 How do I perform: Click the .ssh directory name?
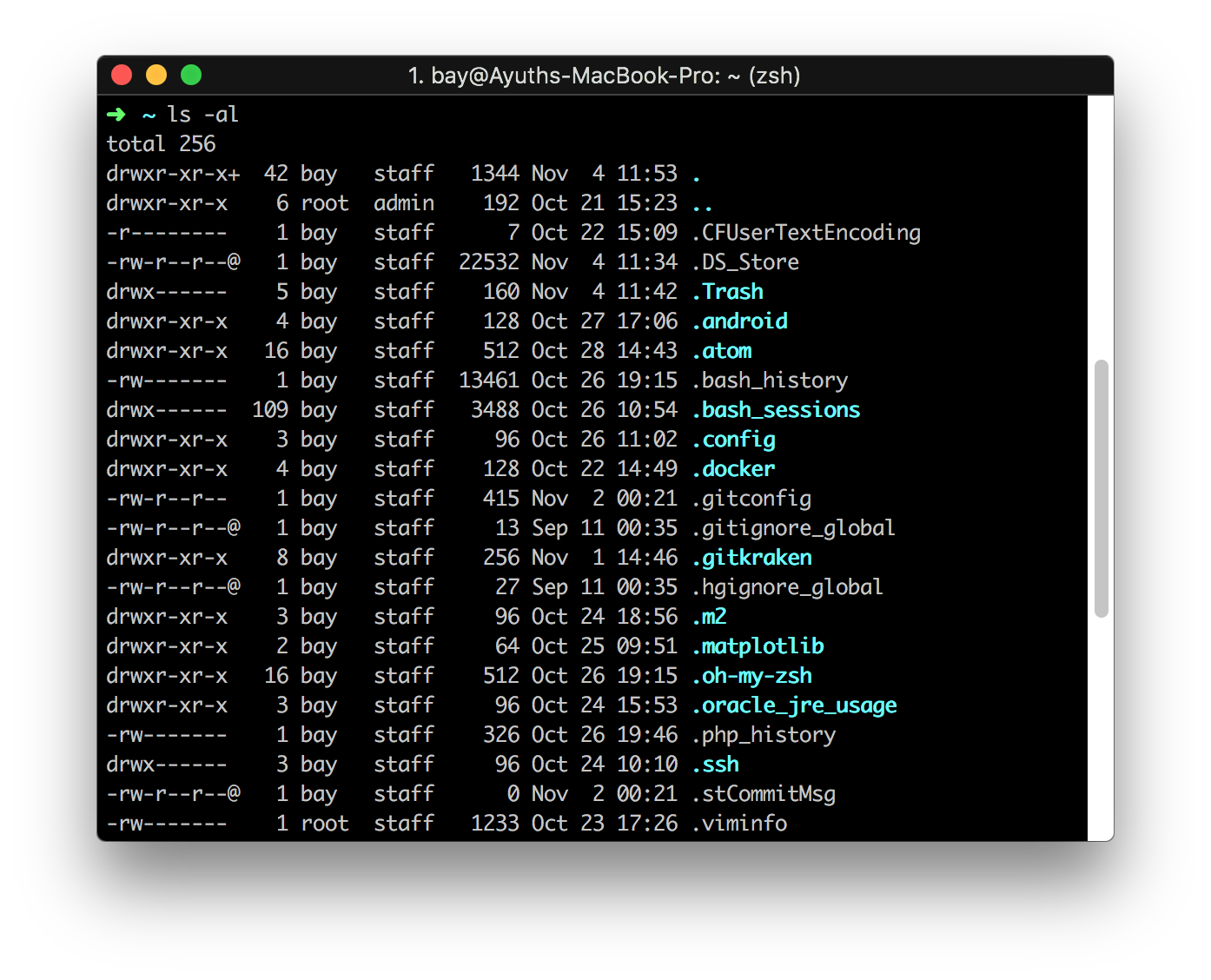coord(716,765)
